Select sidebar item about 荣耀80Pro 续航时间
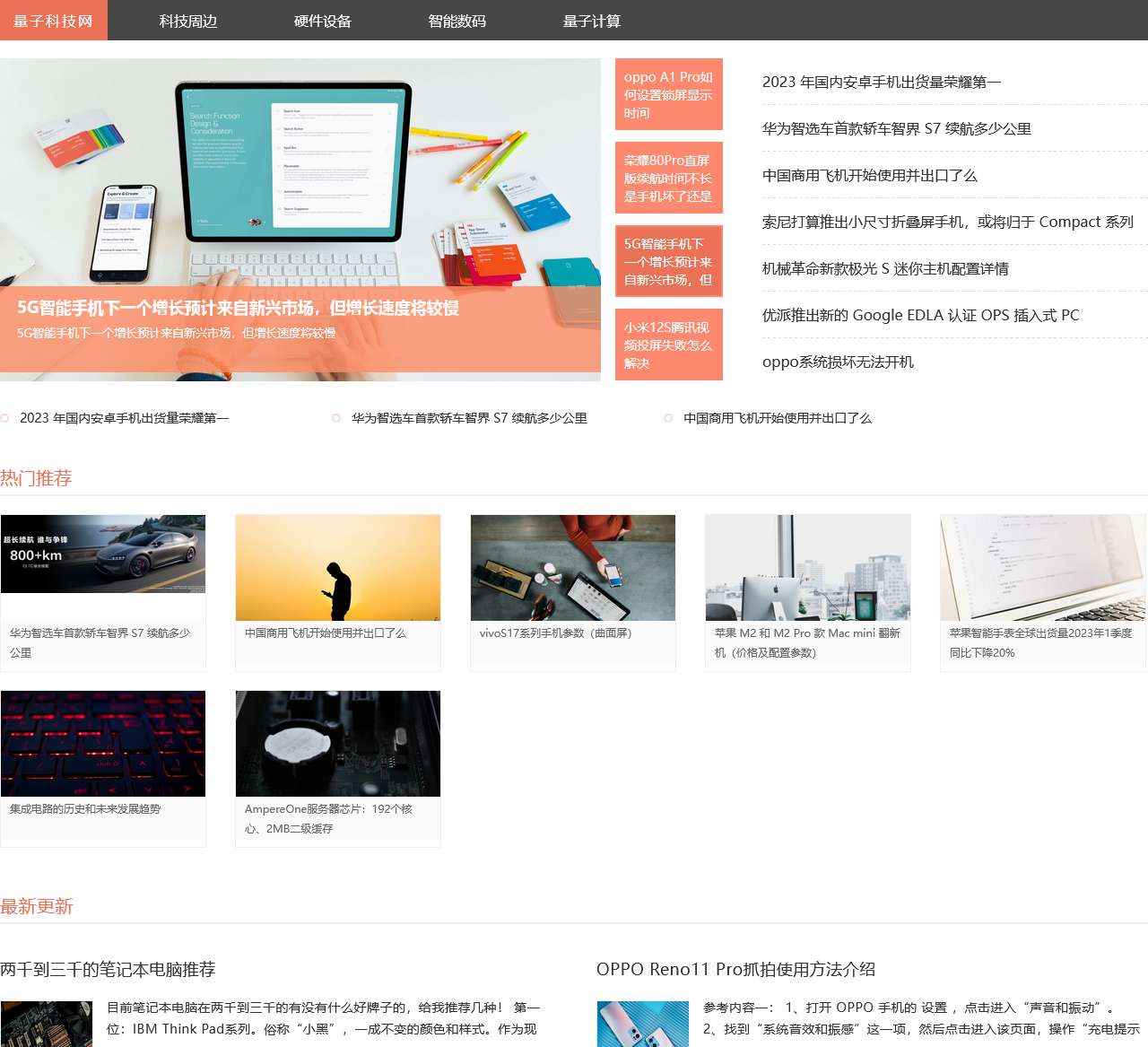 668,178
